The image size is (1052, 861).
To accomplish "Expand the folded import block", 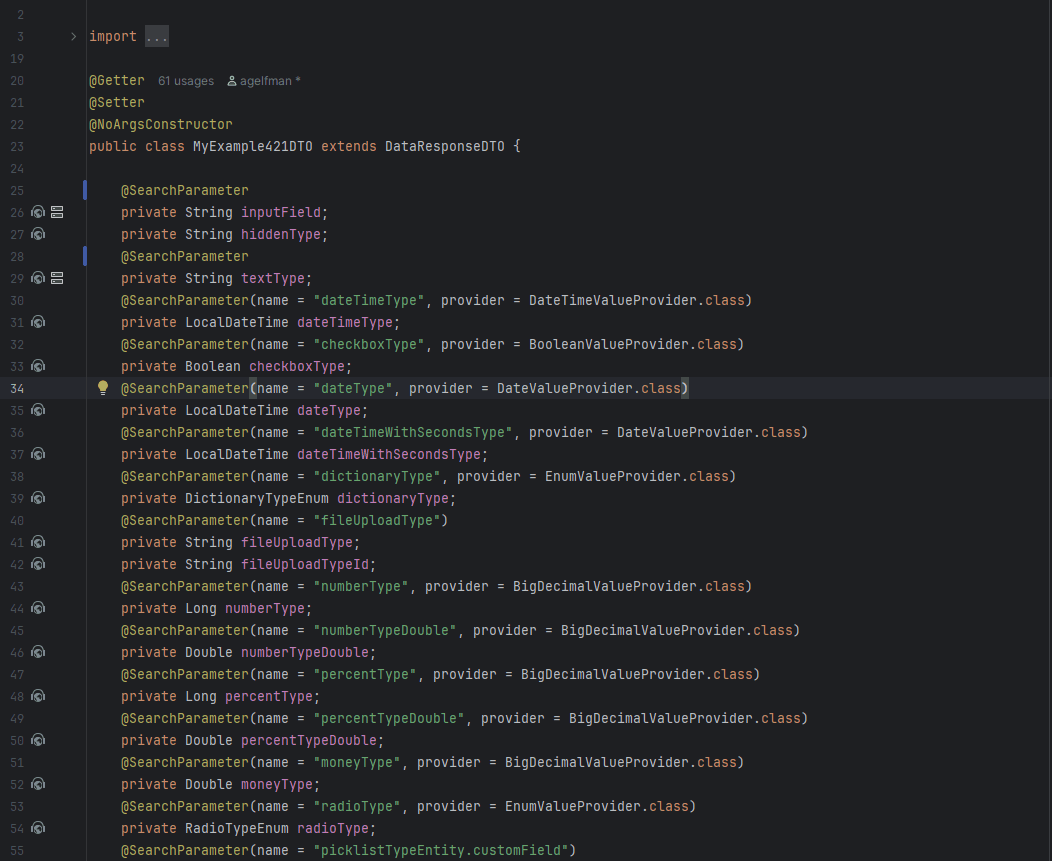I will 73,36.
